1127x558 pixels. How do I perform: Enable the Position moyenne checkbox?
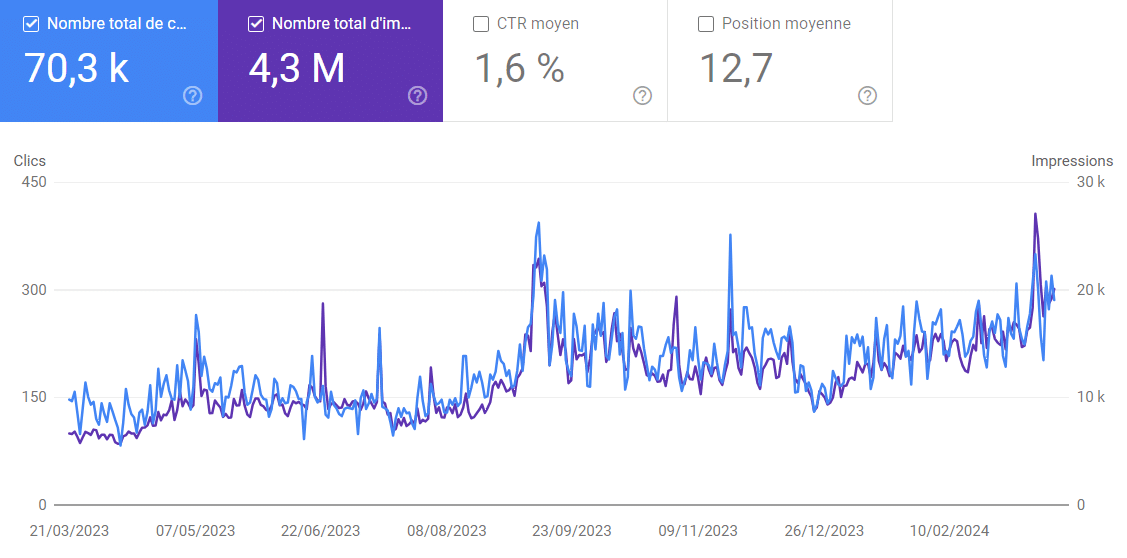(x=706, y=24)
